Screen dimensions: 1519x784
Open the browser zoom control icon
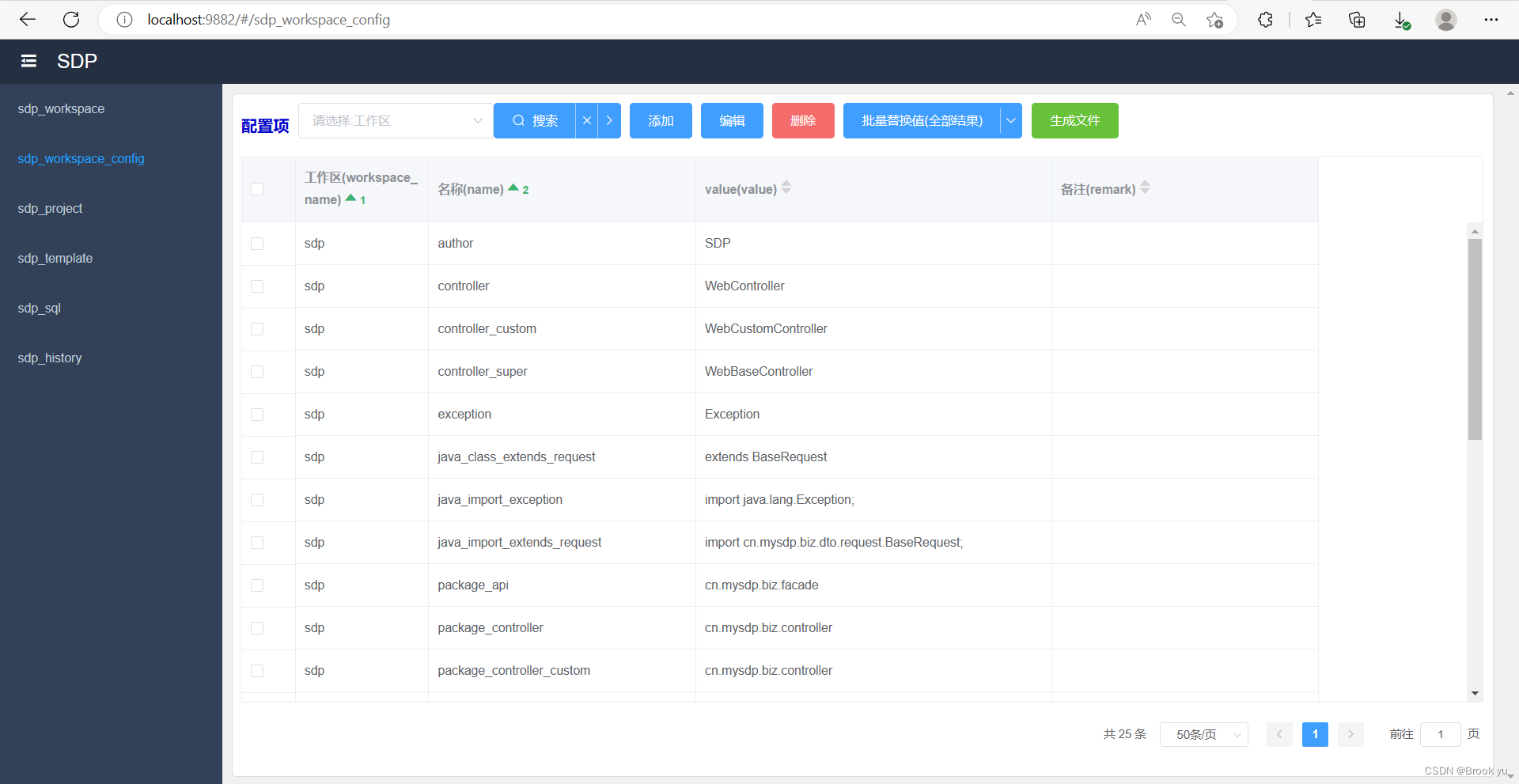(1179, 20)
